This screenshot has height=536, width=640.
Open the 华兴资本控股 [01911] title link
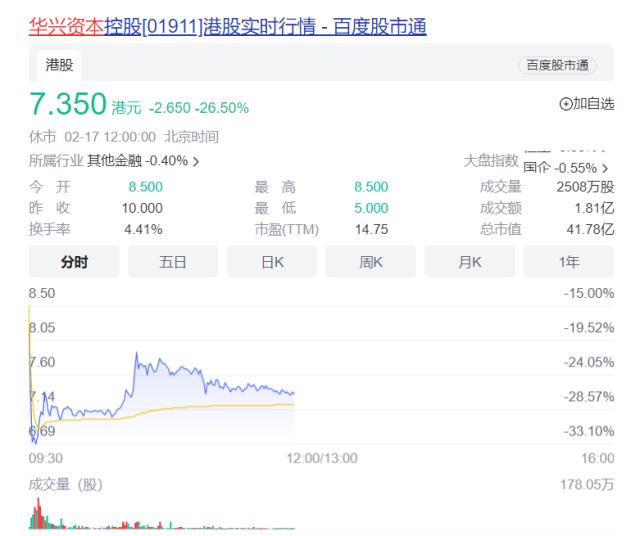227,27
